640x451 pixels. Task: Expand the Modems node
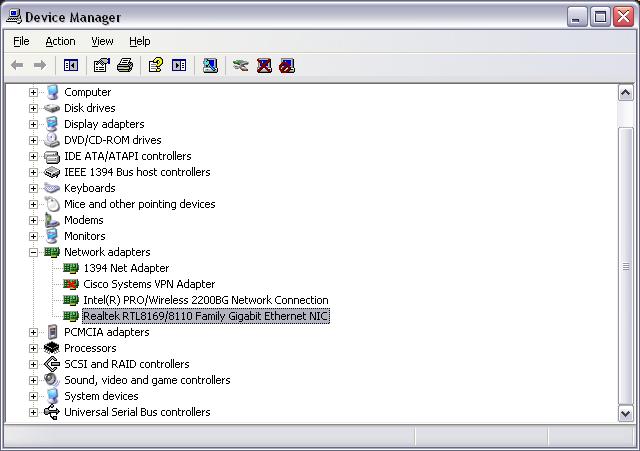33,220
